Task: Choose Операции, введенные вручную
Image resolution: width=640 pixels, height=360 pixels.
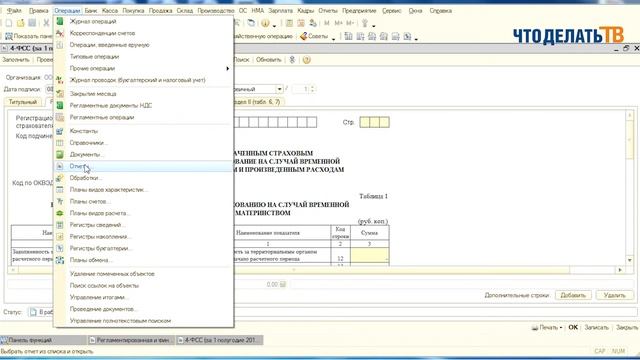Action: (x=109, y=45)
